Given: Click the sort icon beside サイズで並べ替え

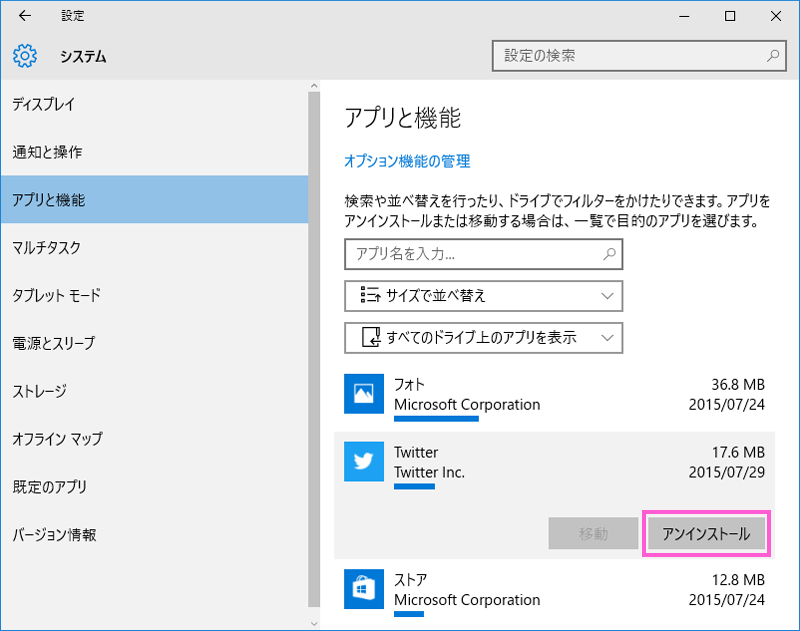Looking at the screenshot, I should pos(367,296).
